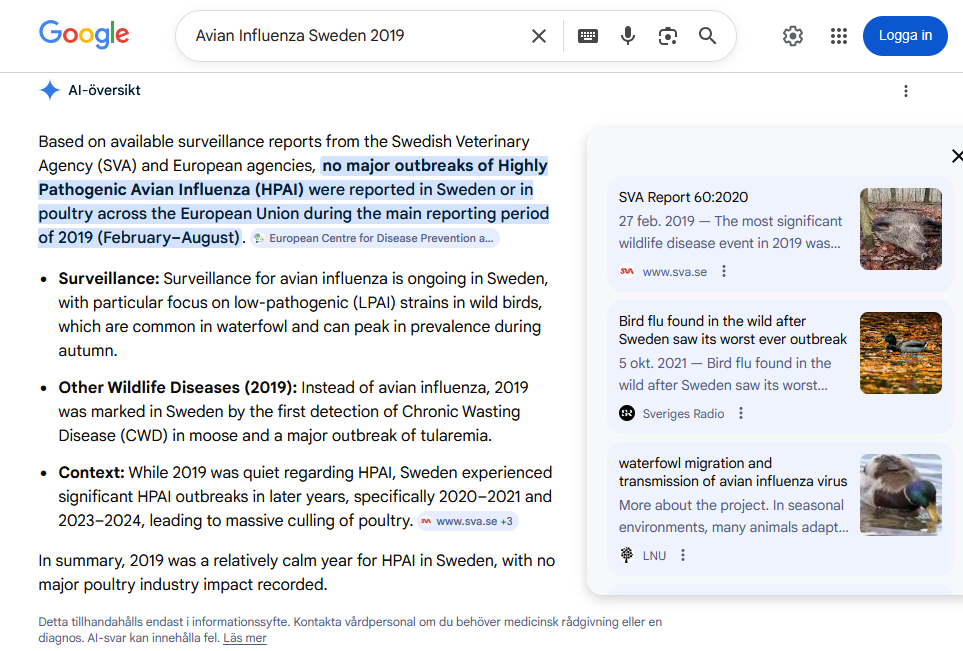Open European Centre for Disease Prevention citation

[x=375, y=238]
